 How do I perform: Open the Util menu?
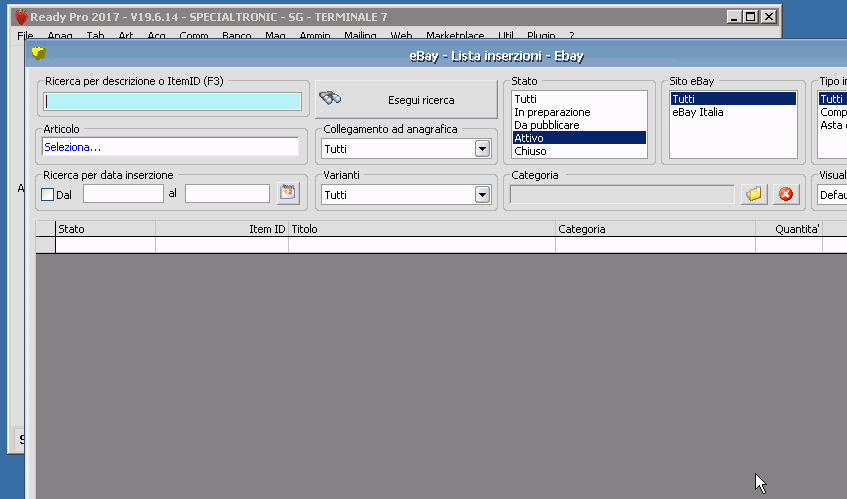click(506, 36)
